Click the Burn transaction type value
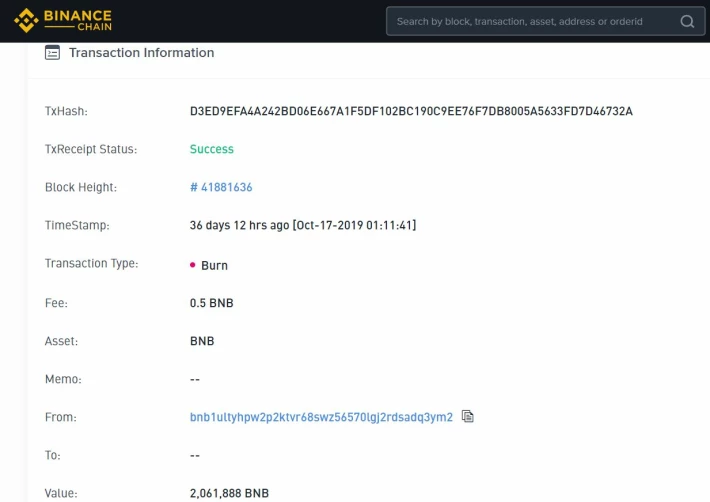The width and height of the screenshot is (710, 502). tap(214, 266)
